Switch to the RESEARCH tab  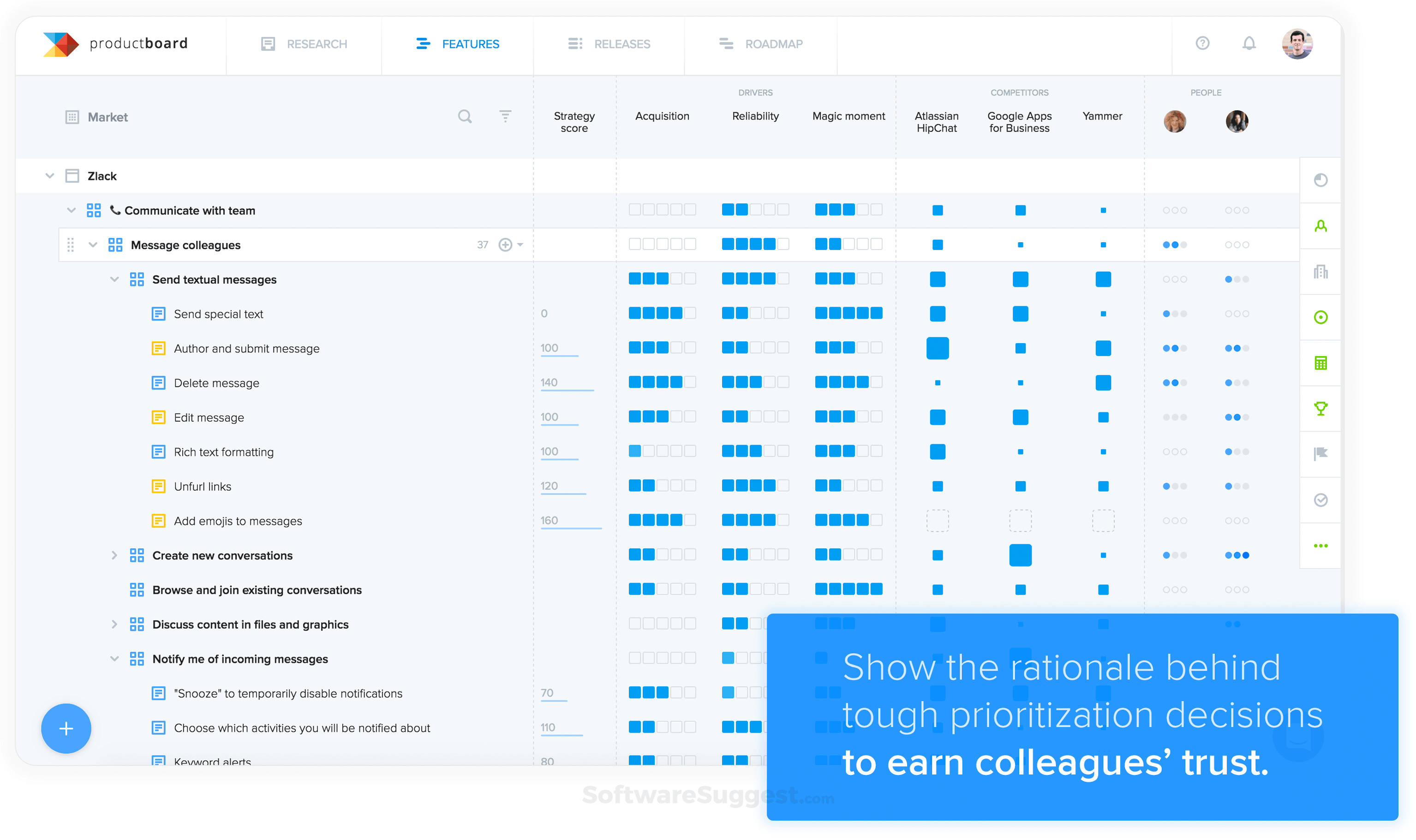(x=317, y=43)
